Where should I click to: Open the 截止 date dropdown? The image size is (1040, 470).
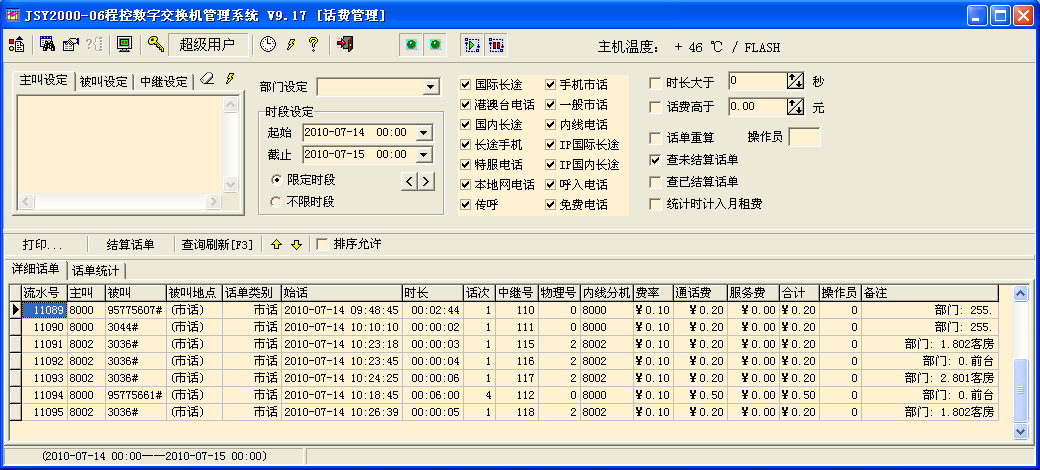(x=423, y=155)
